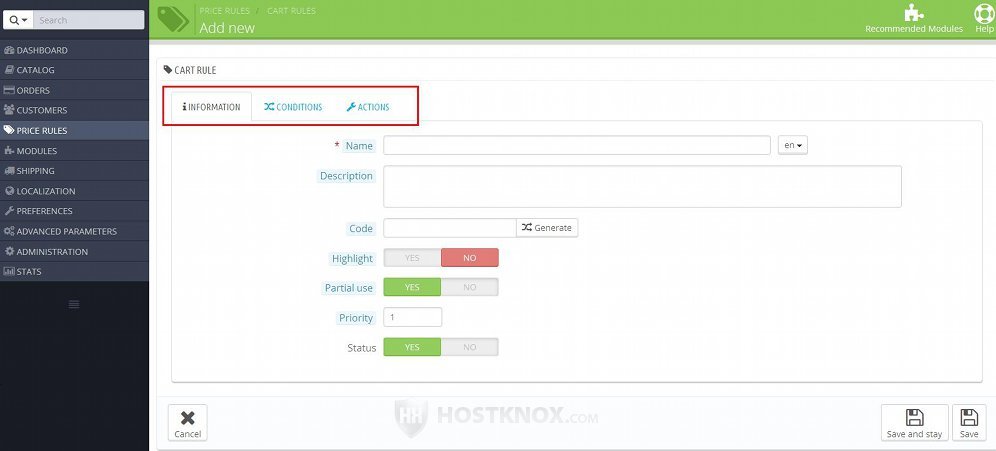Open Localization settings
The height and width of the screenshot is (451, 996).
click(74, 191)
